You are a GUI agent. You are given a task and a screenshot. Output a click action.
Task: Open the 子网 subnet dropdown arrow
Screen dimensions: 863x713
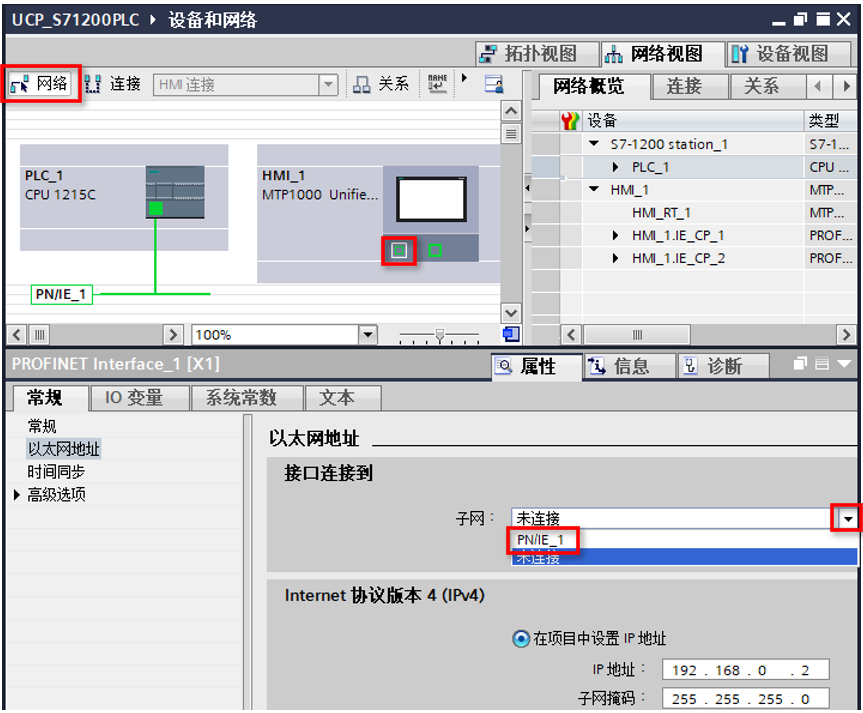coord(847,518)
